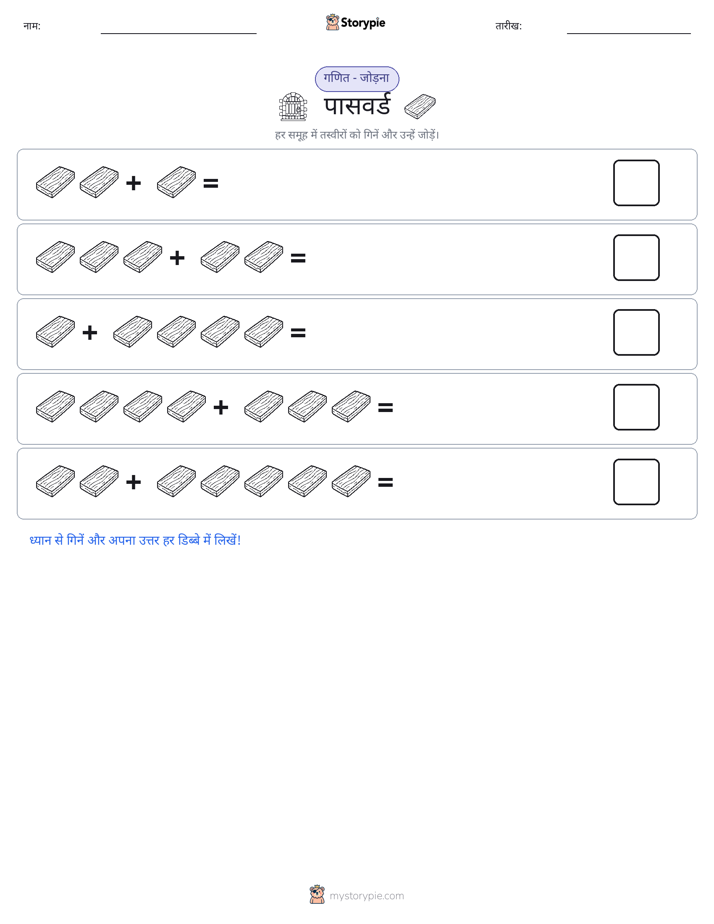Select the answer box in fifth row
Image resolution: width=714 pixels, height=924 pixels.
tap(636, 482)
